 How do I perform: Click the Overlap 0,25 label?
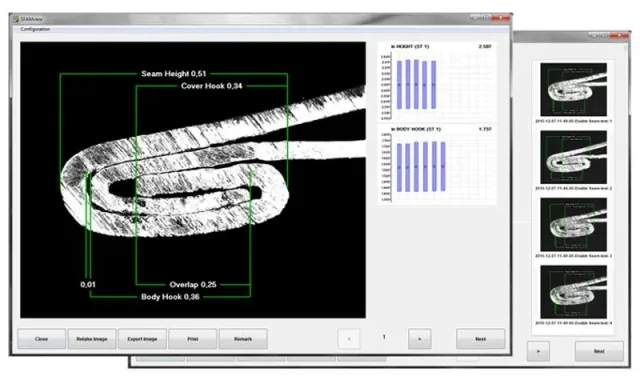[193, 284]
